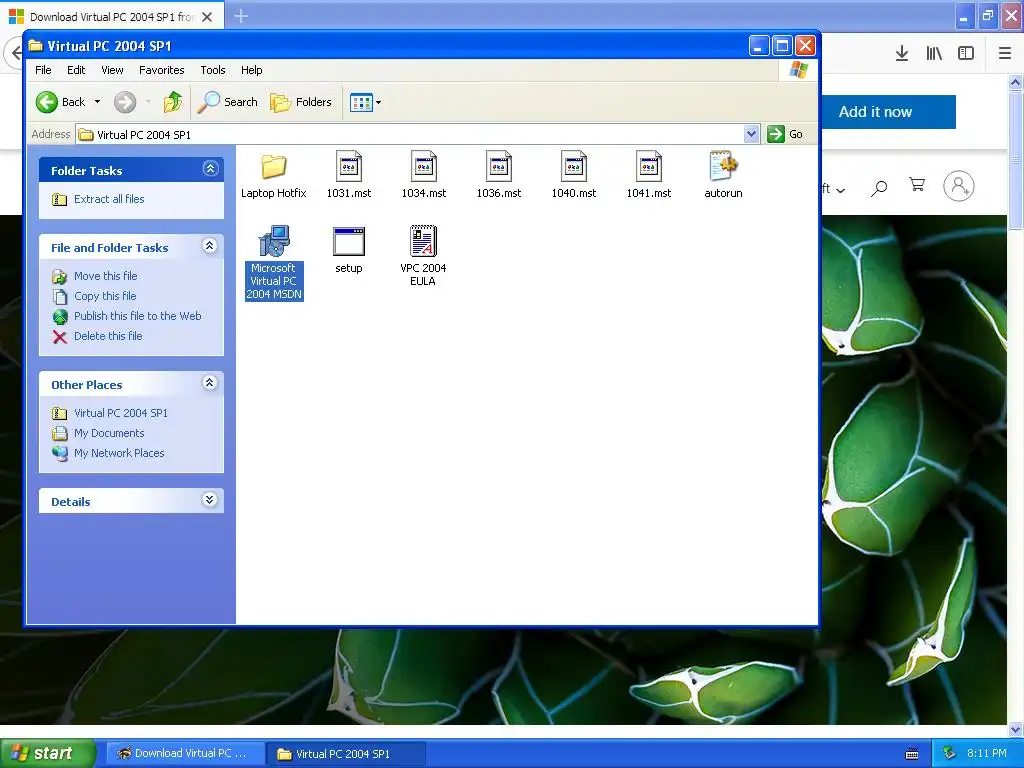
Task: Click the browser vertical scrollbar thumb
Action: point(1015,160)
